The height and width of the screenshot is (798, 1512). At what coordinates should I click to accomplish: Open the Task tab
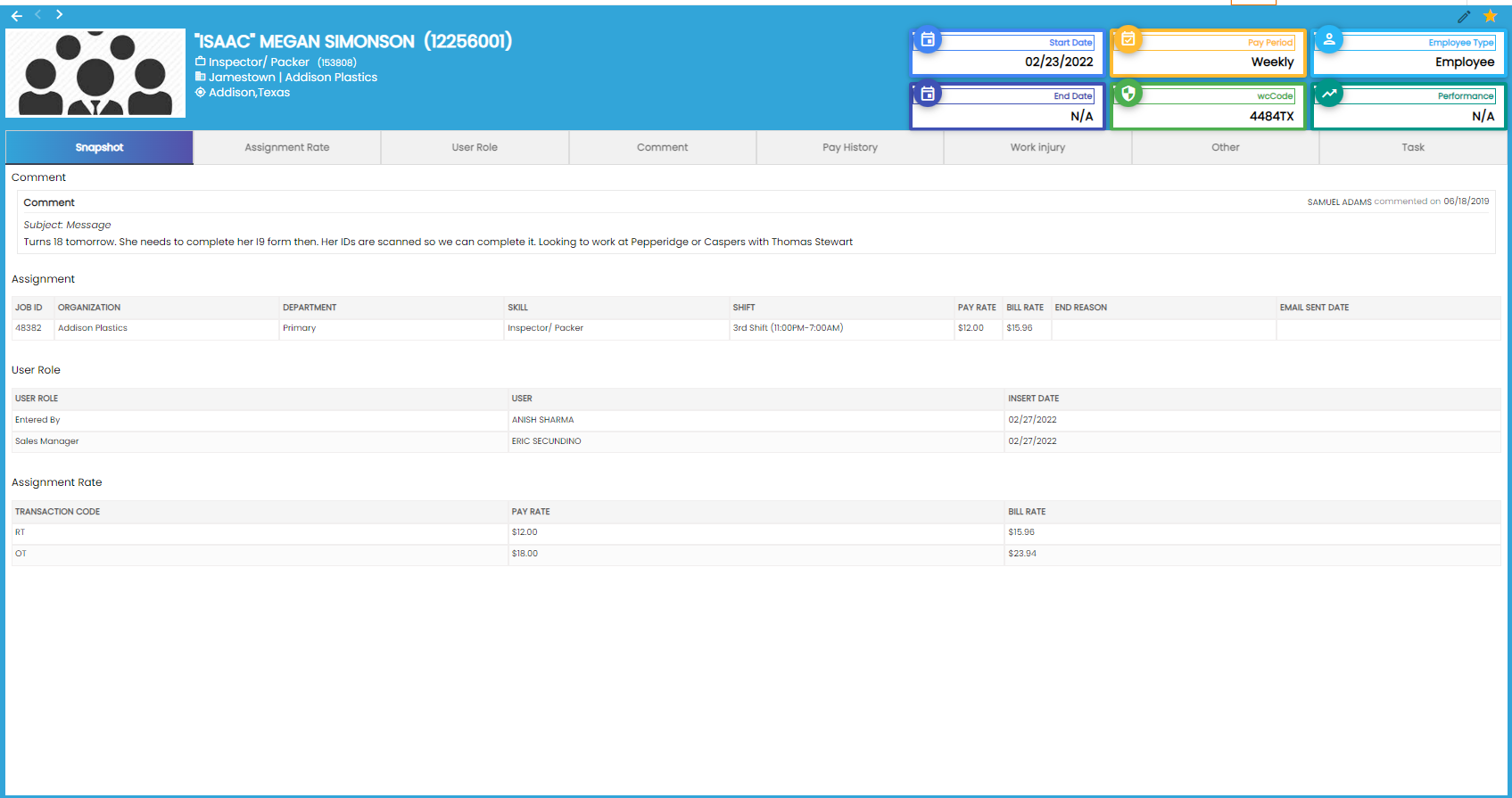pyautogui.click(x=1413, y=147)
